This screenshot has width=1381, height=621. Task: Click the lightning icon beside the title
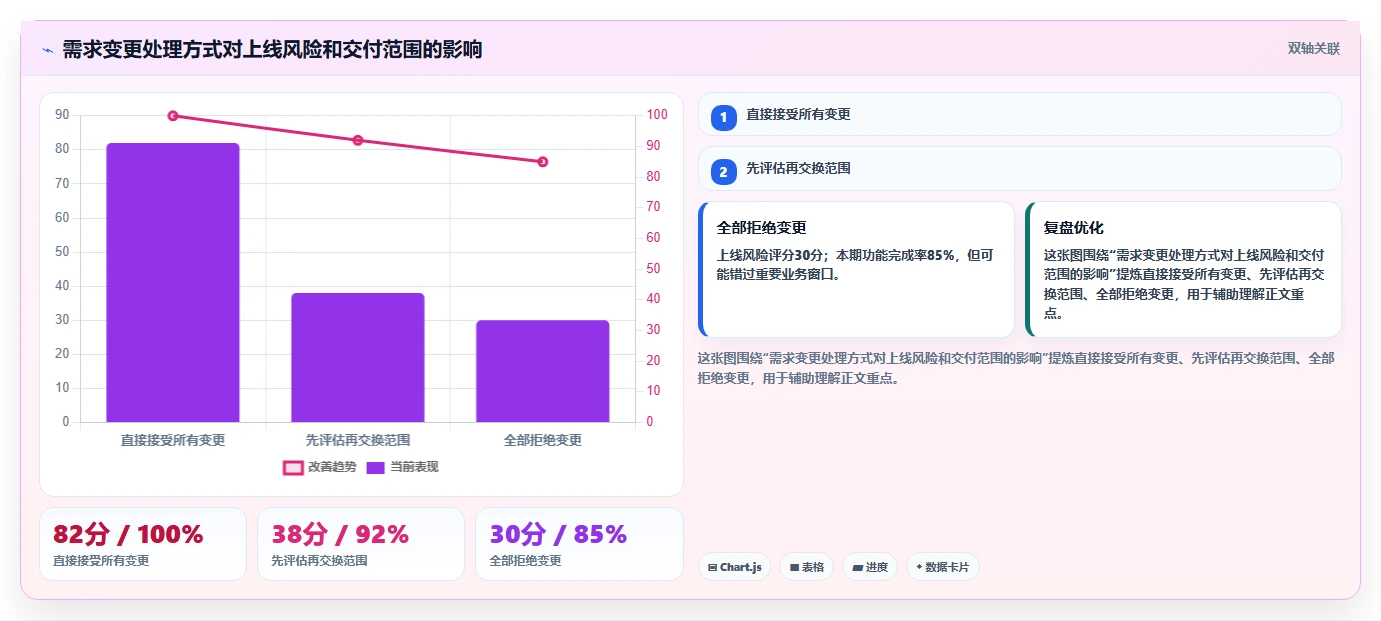[x=47, y=50]
